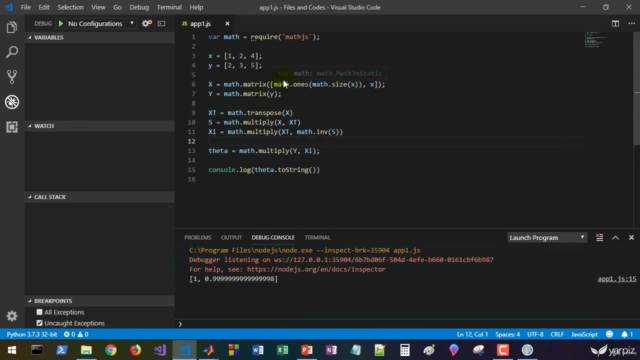640x360 pixels.
Task: Switch to the Problems panel tab
Action: pos(198,238)
